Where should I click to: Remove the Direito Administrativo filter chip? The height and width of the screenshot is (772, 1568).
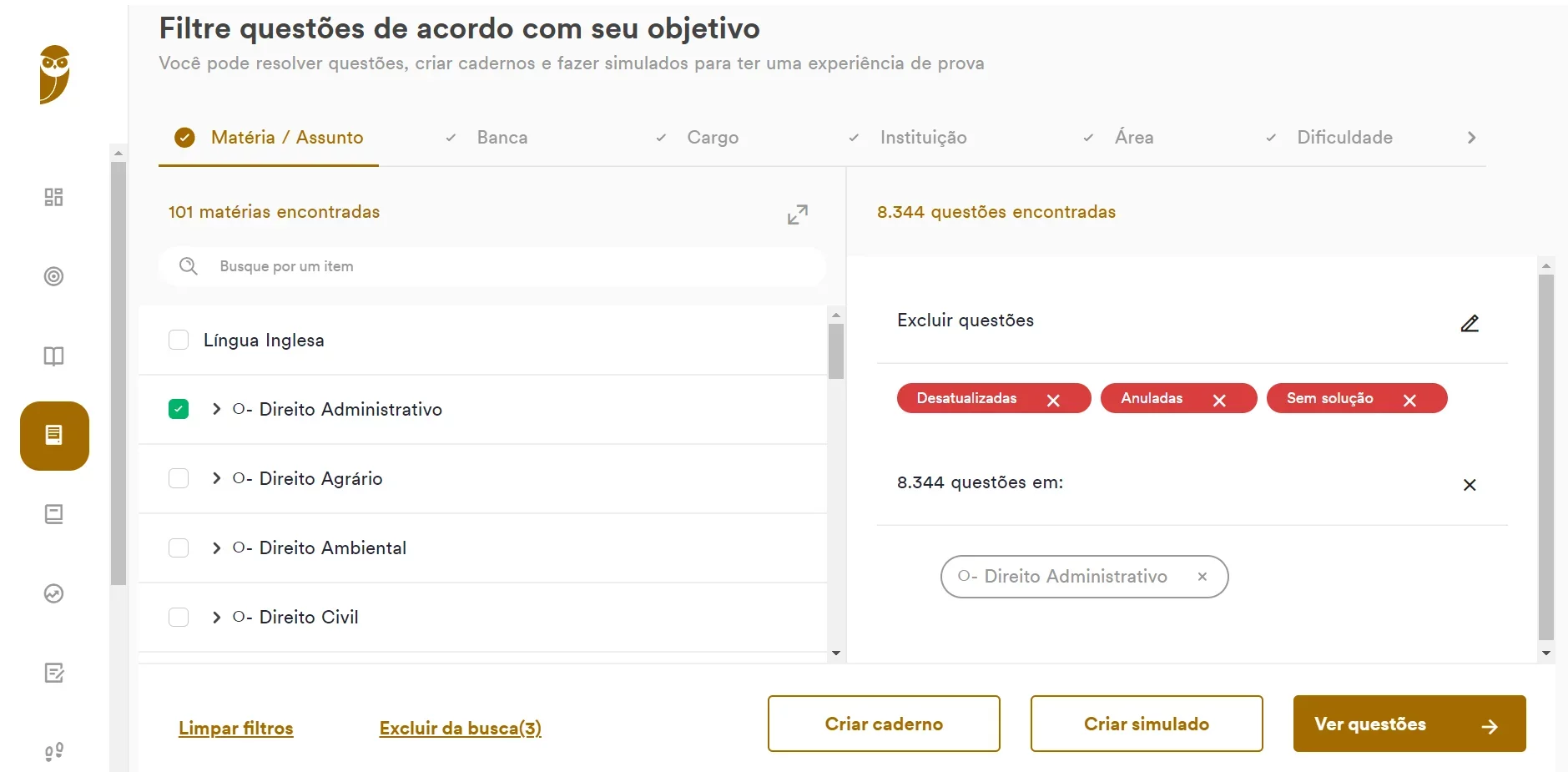pos(1202,576)
